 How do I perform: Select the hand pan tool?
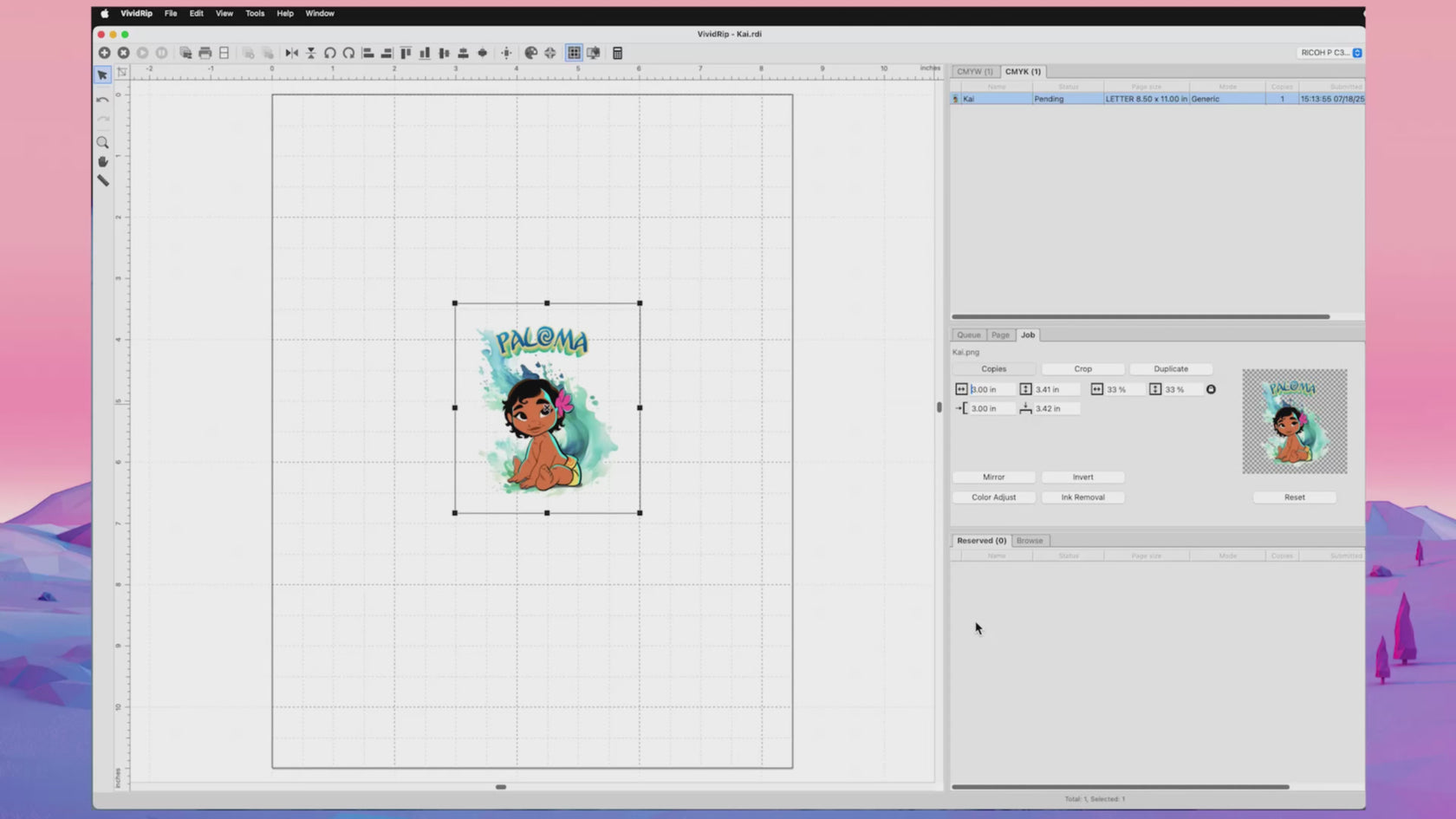[x=102, y=162]
